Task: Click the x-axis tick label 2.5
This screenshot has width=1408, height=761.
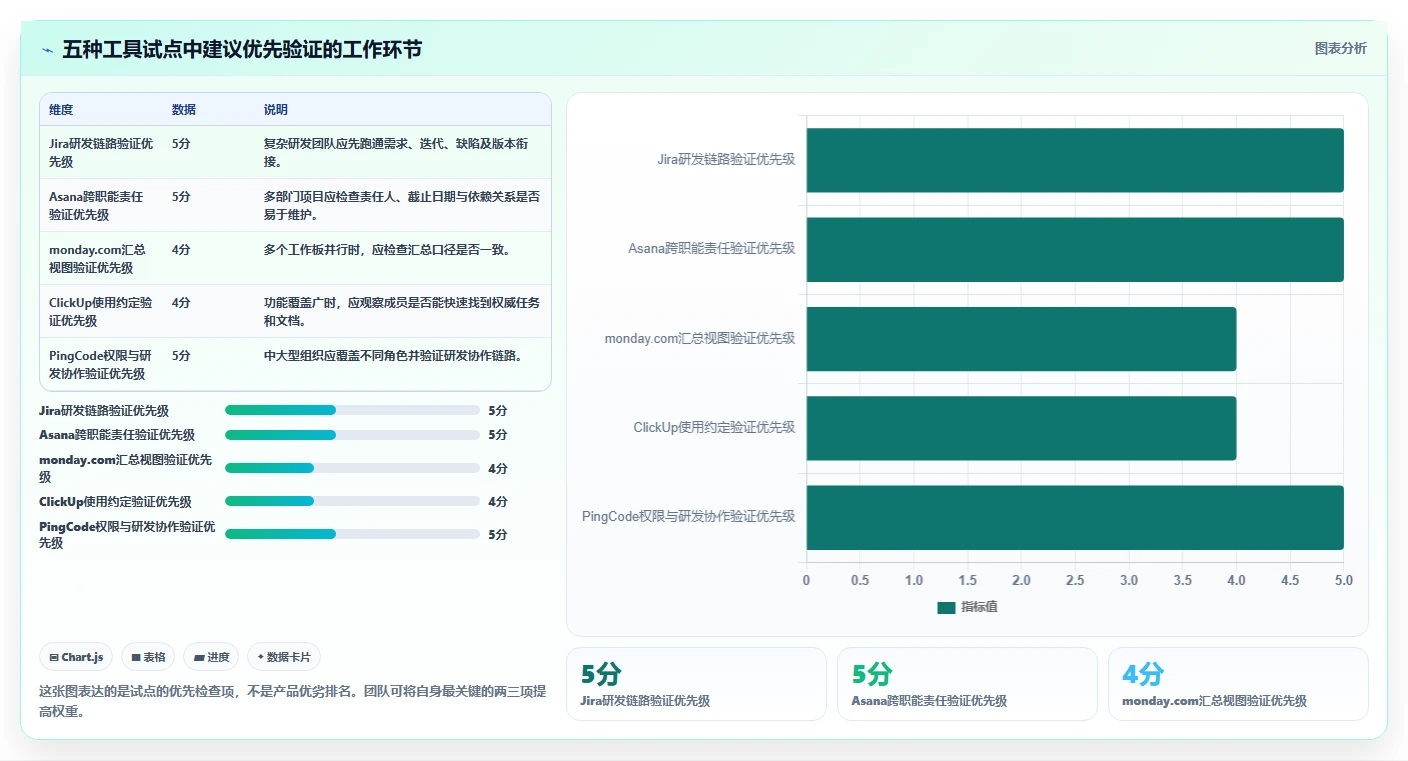Action: [x=1075, y=581]
